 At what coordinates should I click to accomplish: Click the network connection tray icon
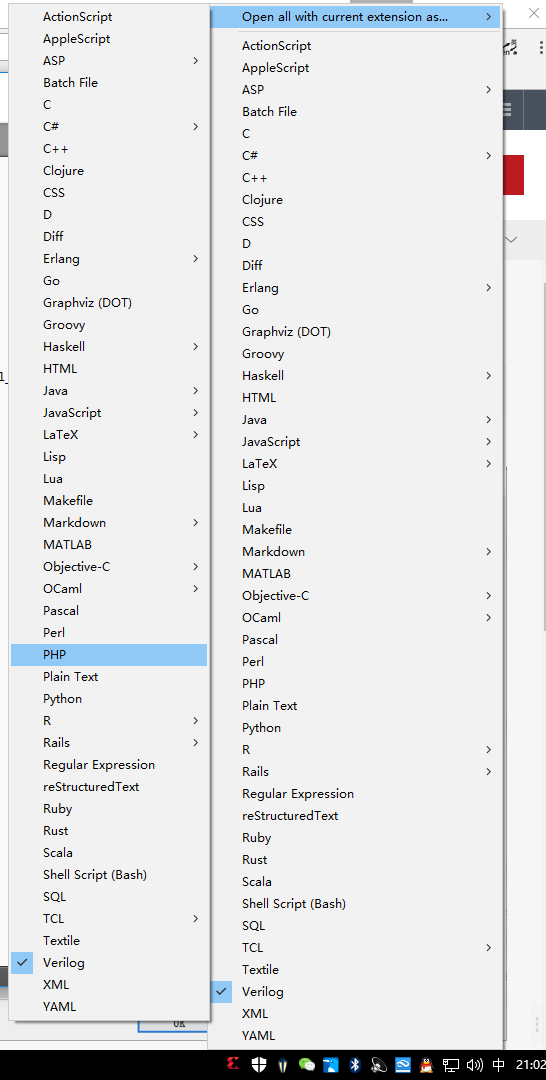coord(451,1065)
